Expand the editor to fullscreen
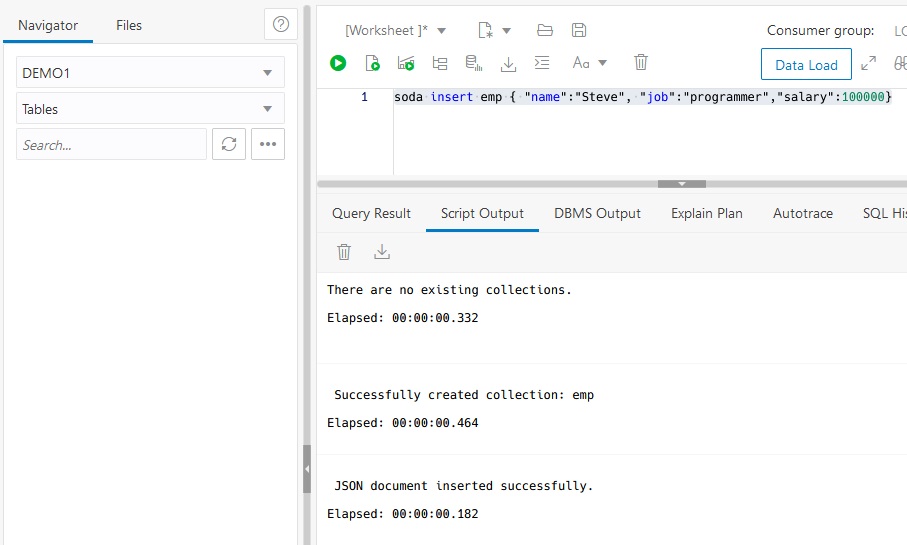The width and height of the screenshot is (907, 545). point(869,63)
